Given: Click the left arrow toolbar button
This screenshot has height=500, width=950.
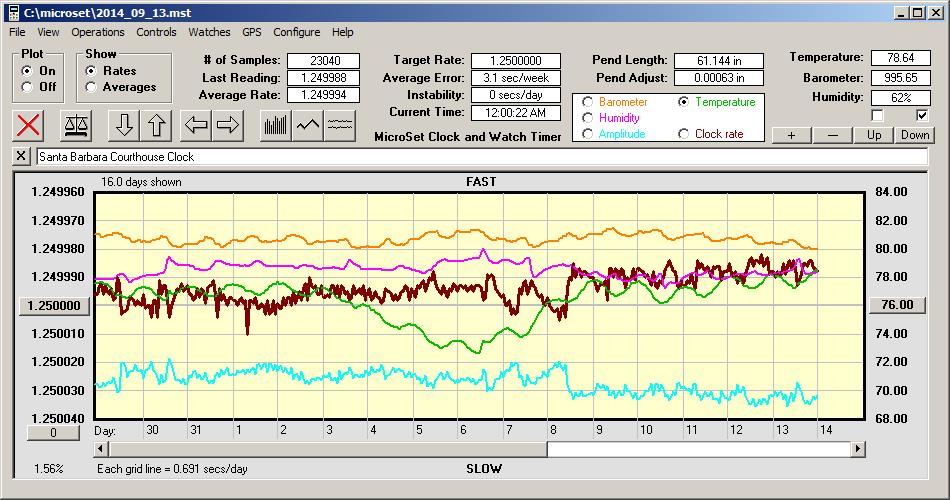Looking at the screenshot, I should (196, 125).
